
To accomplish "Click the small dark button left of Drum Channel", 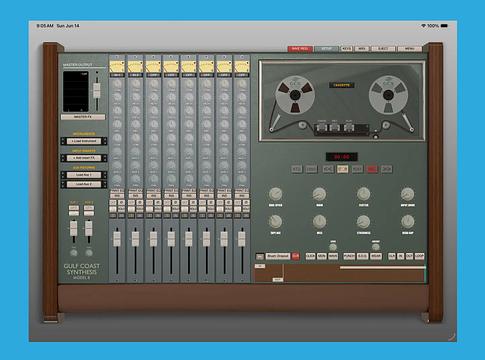I will click(x=260, y=256).
